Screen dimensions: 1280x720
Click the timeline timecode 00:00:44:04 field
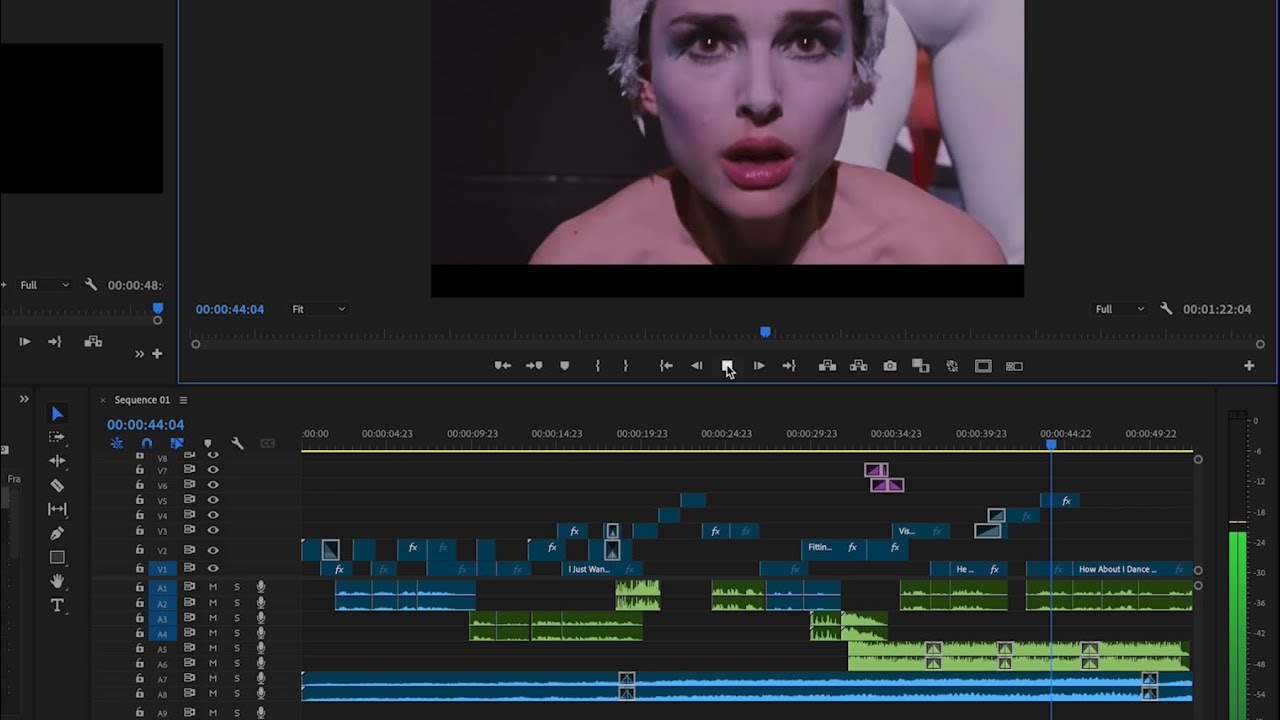point(146,425)
